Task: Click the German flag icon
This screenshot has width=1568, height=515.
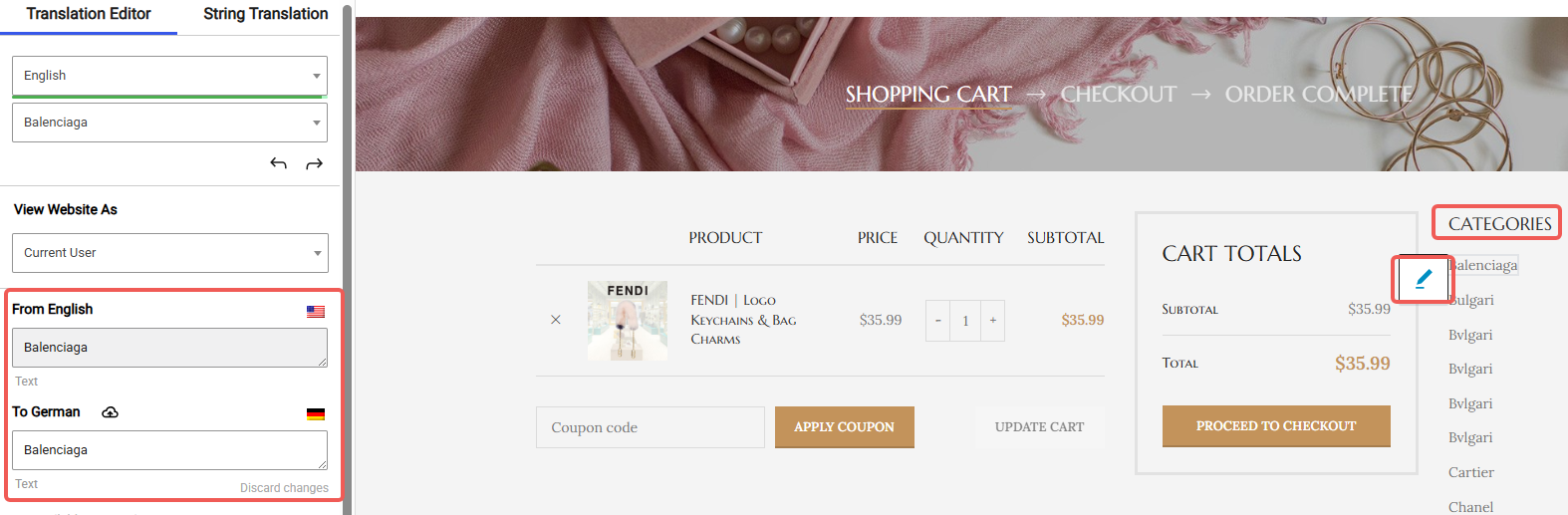Action: coord(316,414)
